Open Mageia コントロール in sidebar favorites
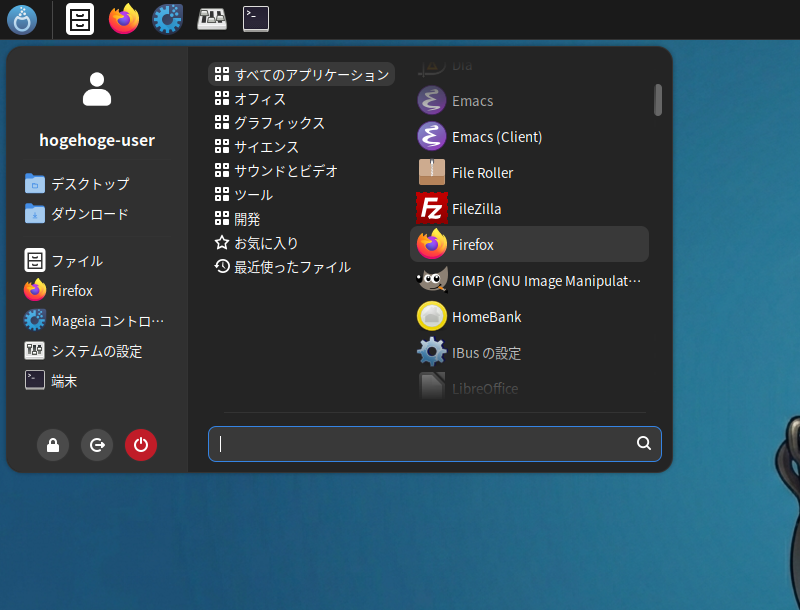Image resolution: width=800 pixels, height=610 pixels. (94, 321)
